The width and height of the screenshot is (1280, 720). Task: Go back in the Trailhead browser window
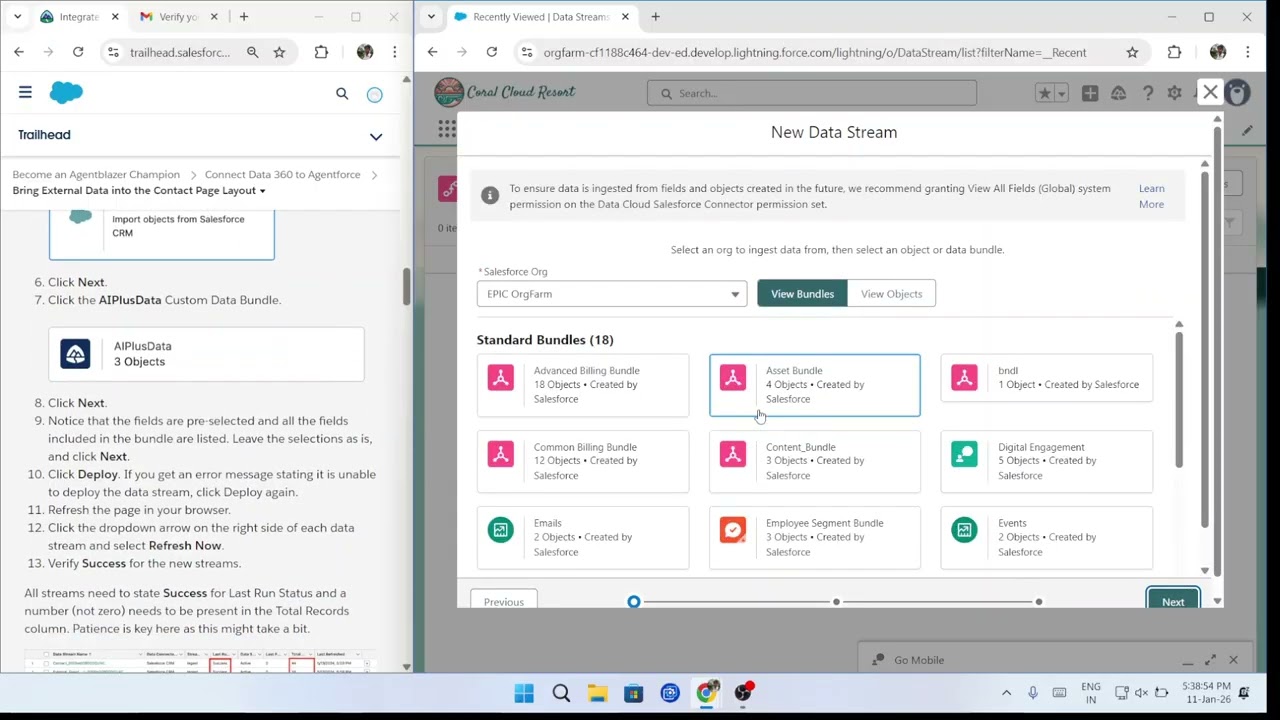[x=19, y=52]
